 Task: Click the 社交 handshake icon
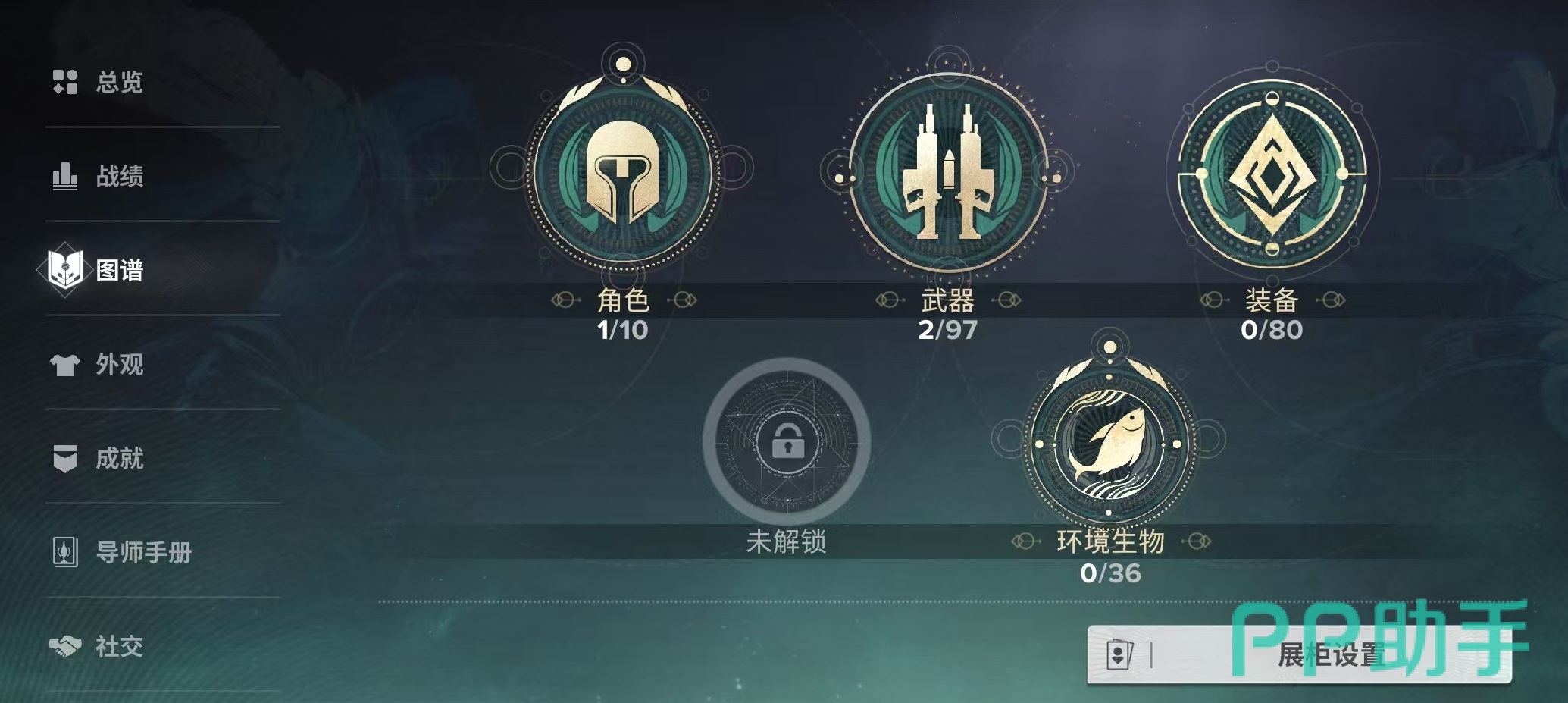coord(65,646)
